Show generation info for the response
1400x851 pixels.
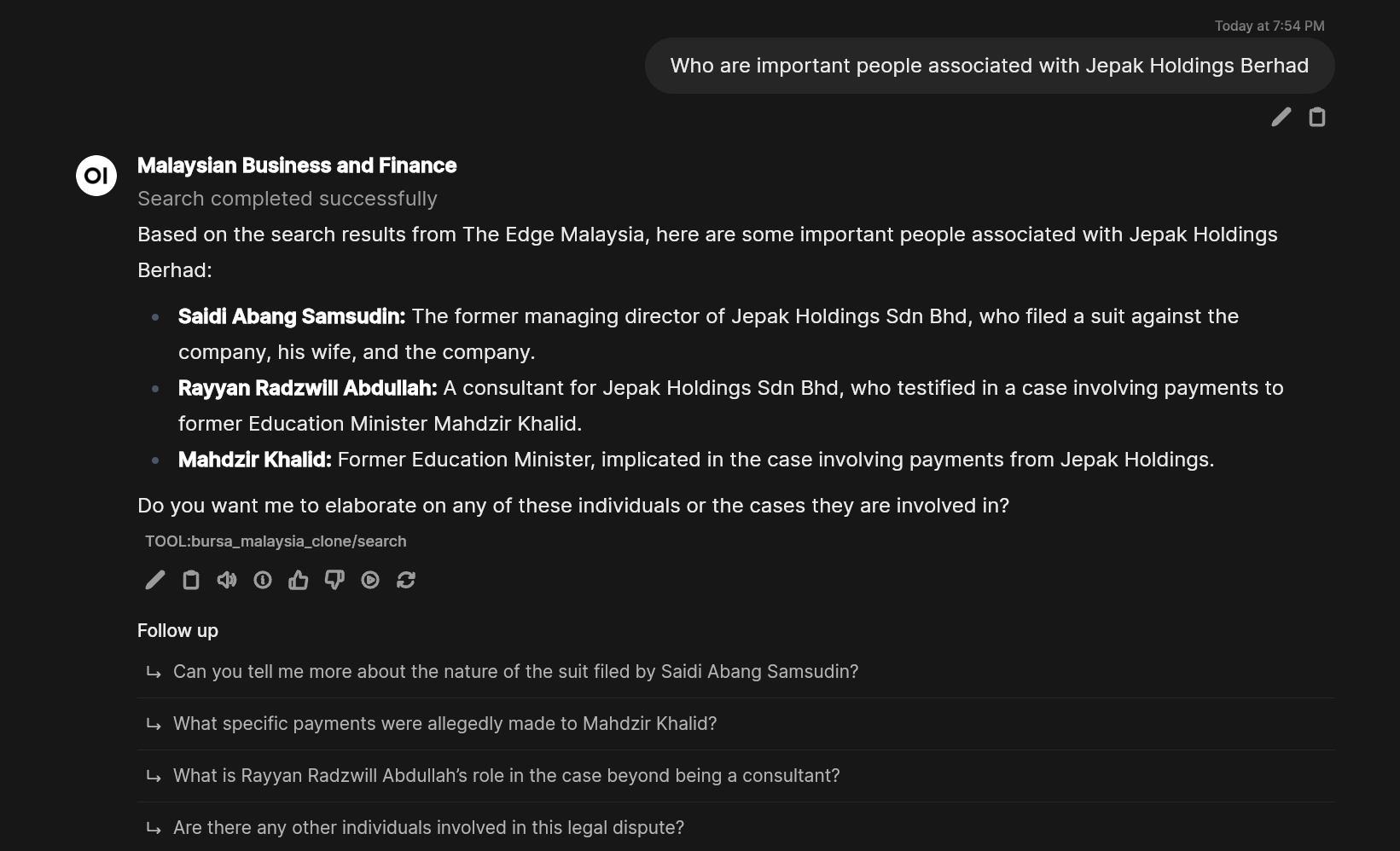[x=263, y=580]
